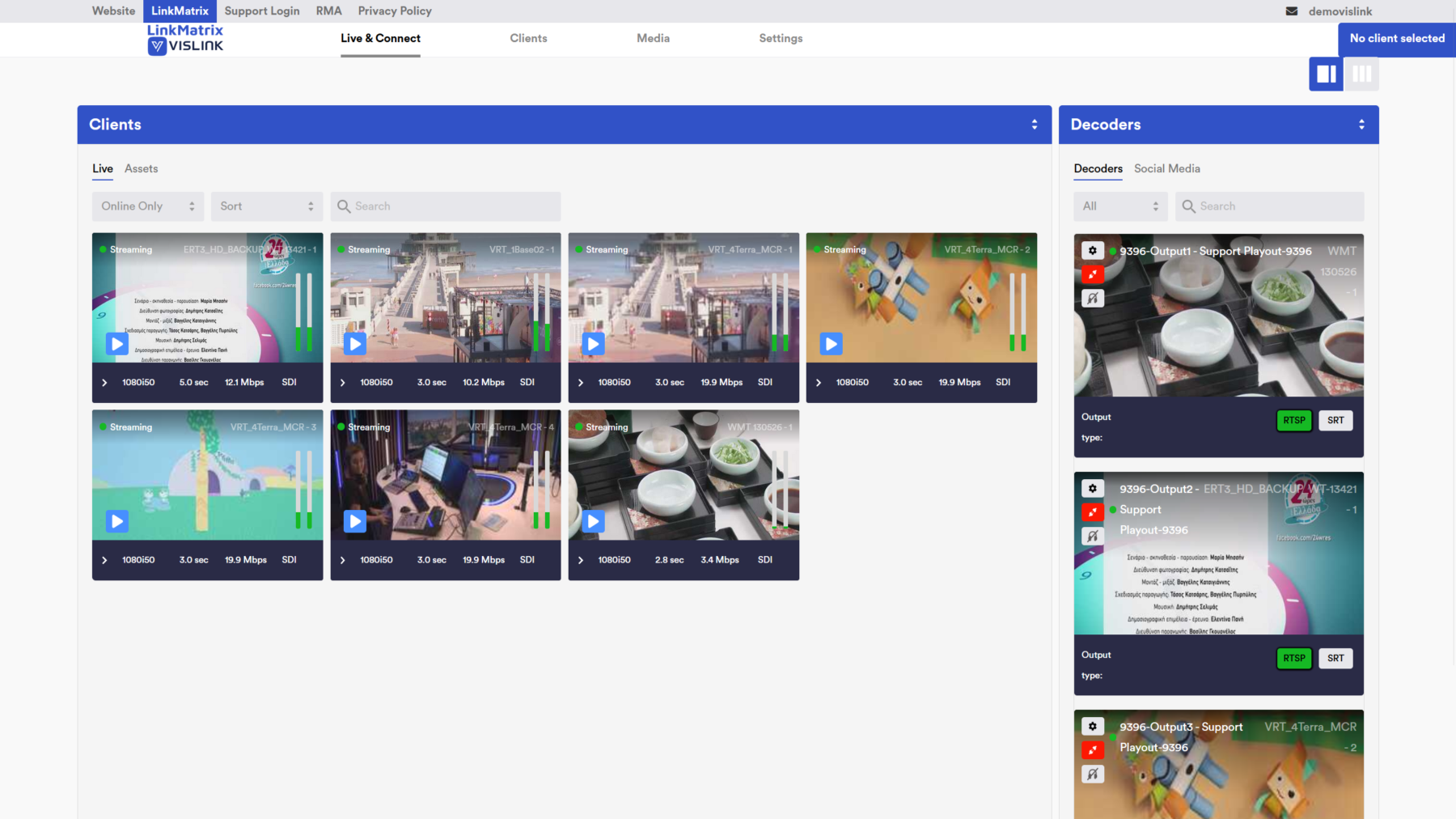The image size is (1456, 819).
Task: Switch to the Assets tab
Action: 141,169
